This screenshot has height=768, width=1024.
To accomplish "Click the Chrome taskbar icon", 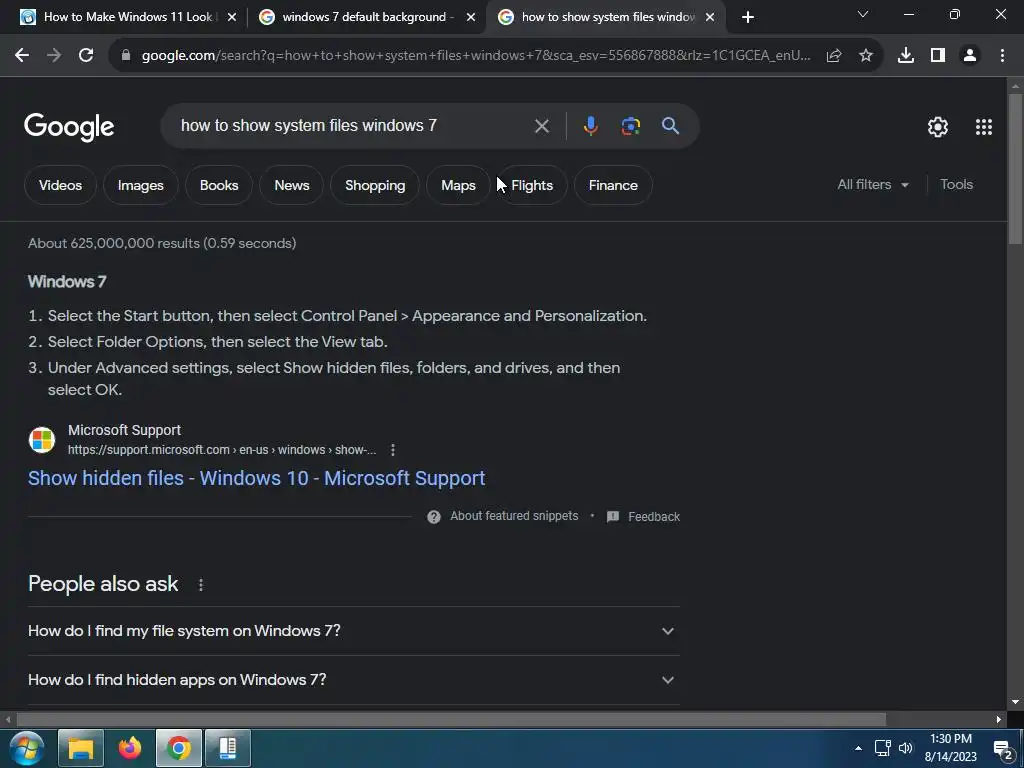I will click(178, 748).
